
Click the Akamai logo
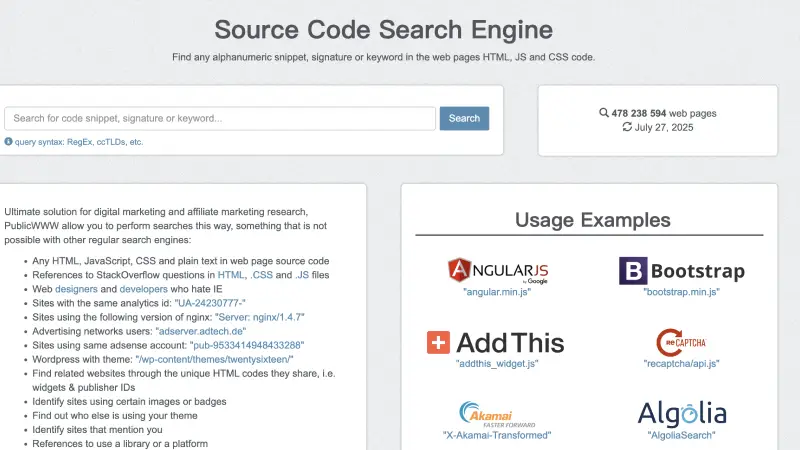[497, 414]
